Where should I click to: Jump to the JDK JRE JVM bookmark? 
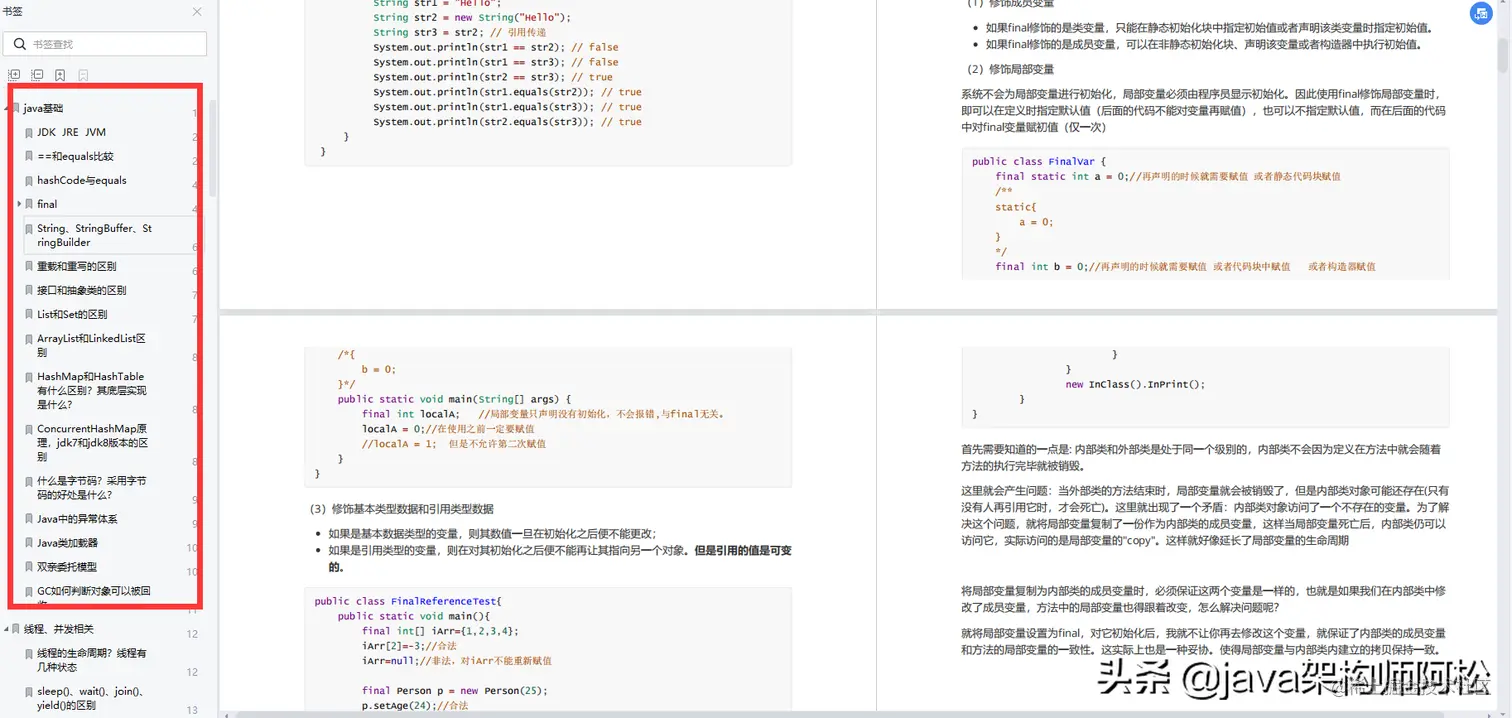click(x=72, y=132)
